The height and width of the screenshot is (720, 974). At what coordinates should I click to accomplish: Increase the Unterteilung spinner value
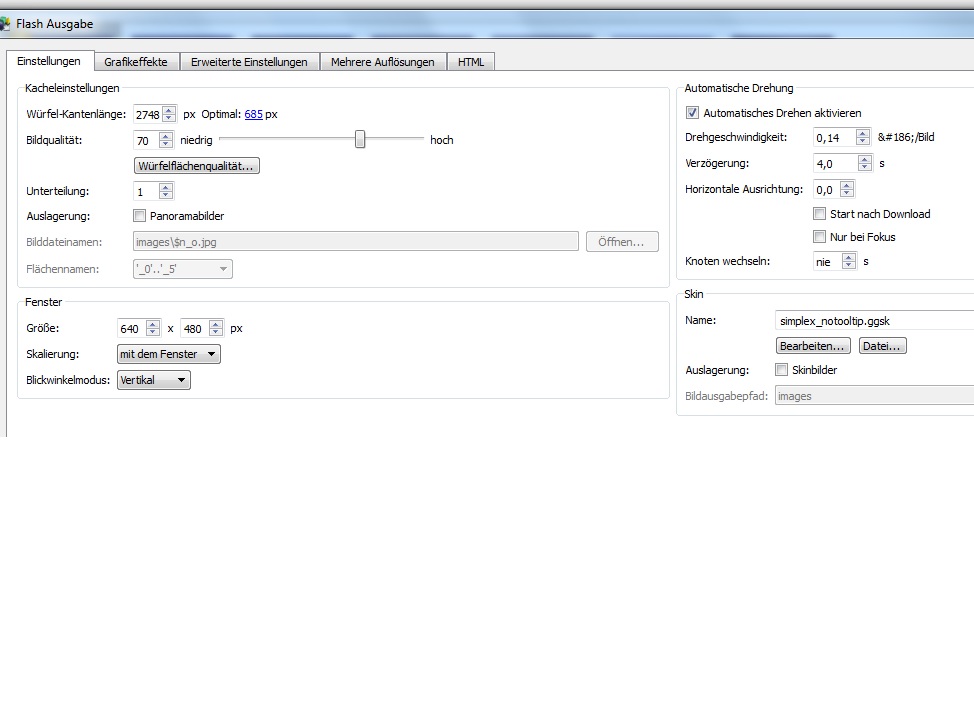pyautogui.click(x=167, y=186)
